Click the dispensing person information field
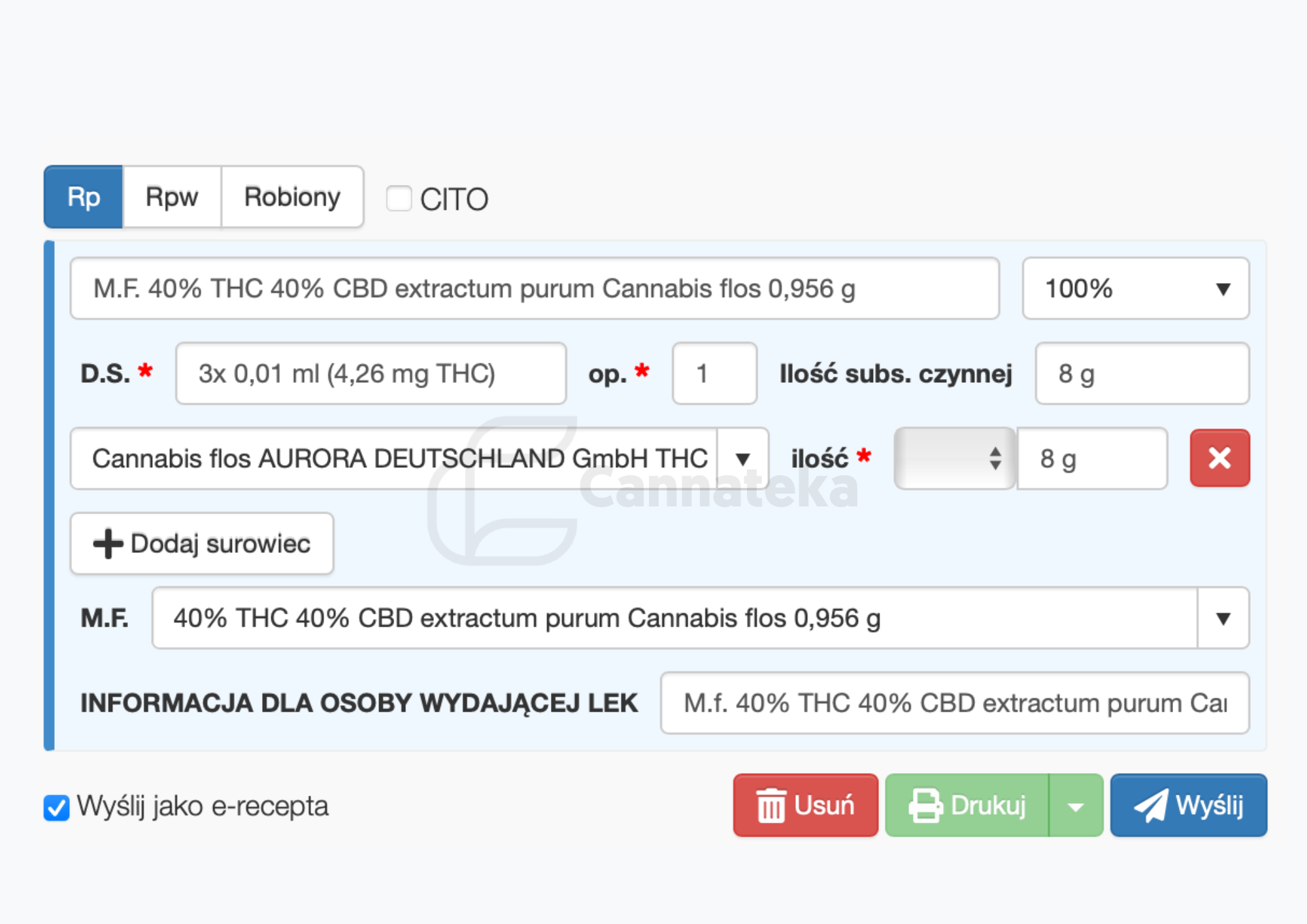1307x924 pixels. [x=954, y=703]
